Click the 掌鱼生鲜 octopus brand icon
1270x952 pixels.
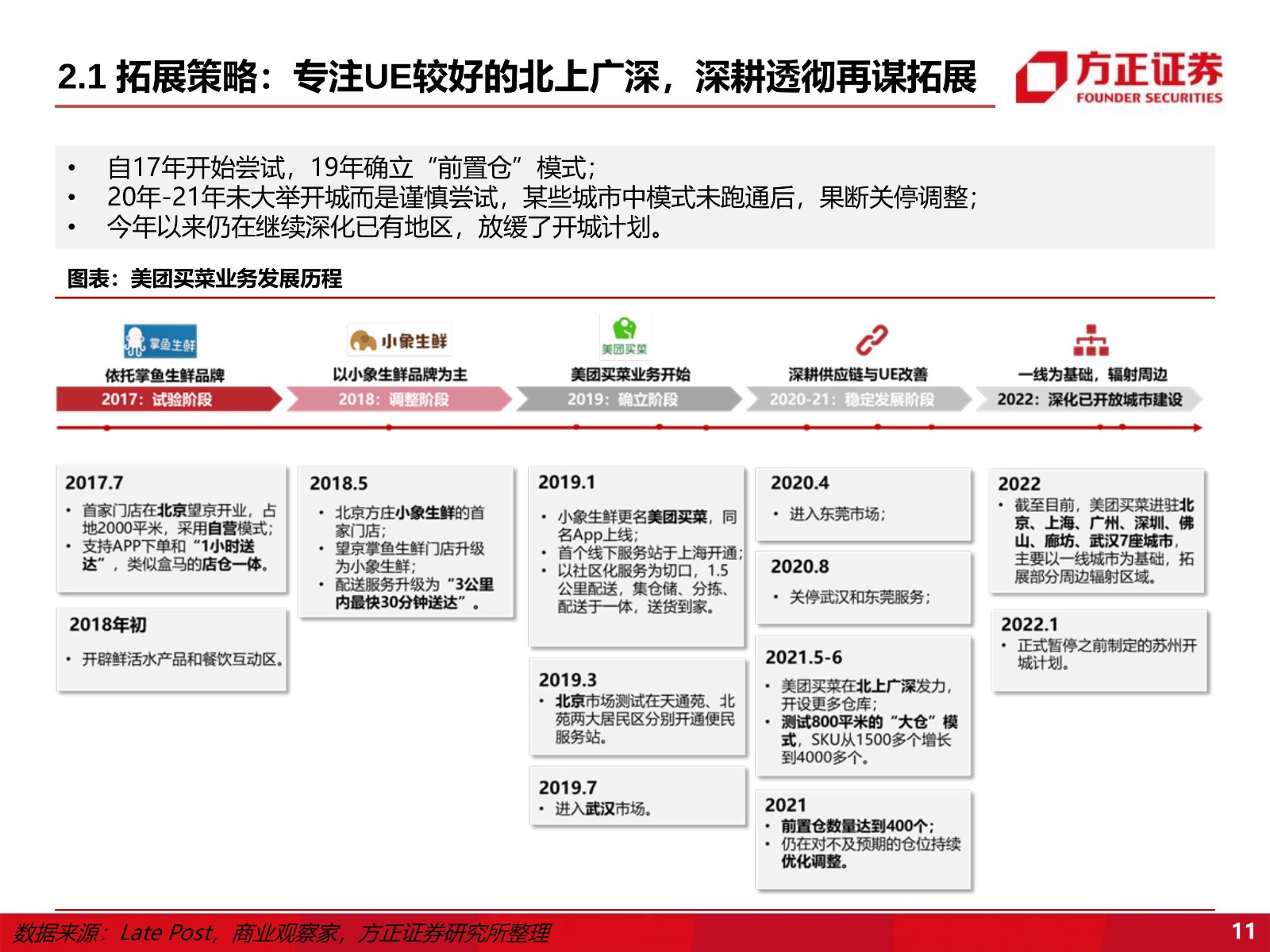(x=160, y=342)
